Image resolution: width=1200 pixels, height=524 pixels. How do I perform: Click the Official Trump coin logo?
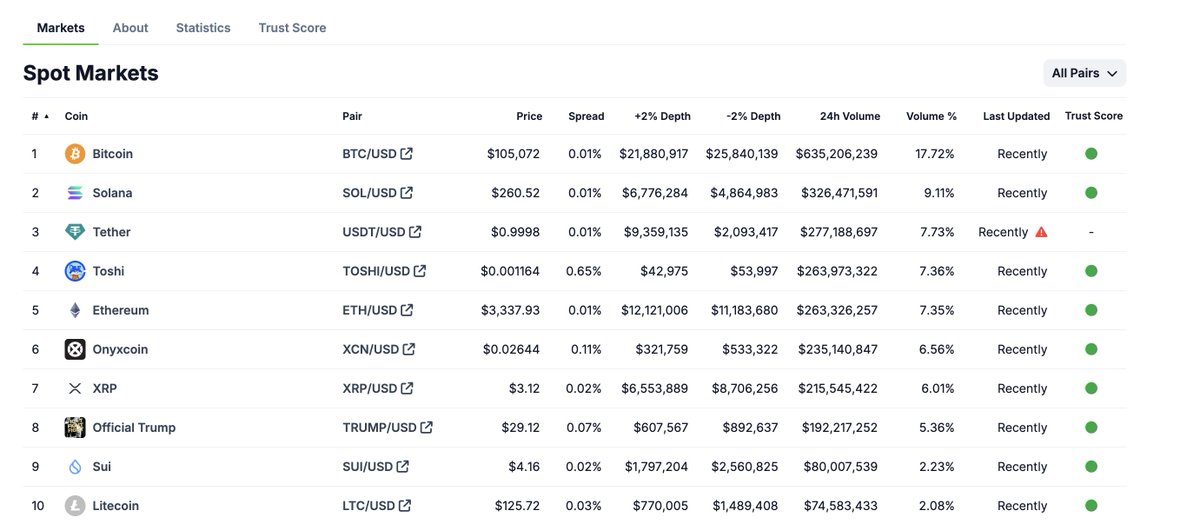75,427
